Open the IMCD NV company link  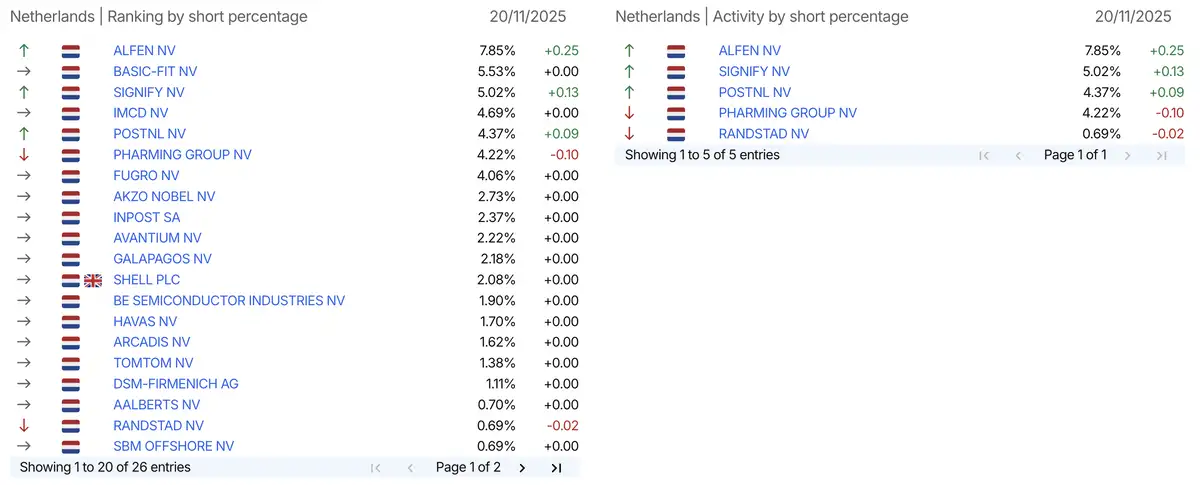141,113
